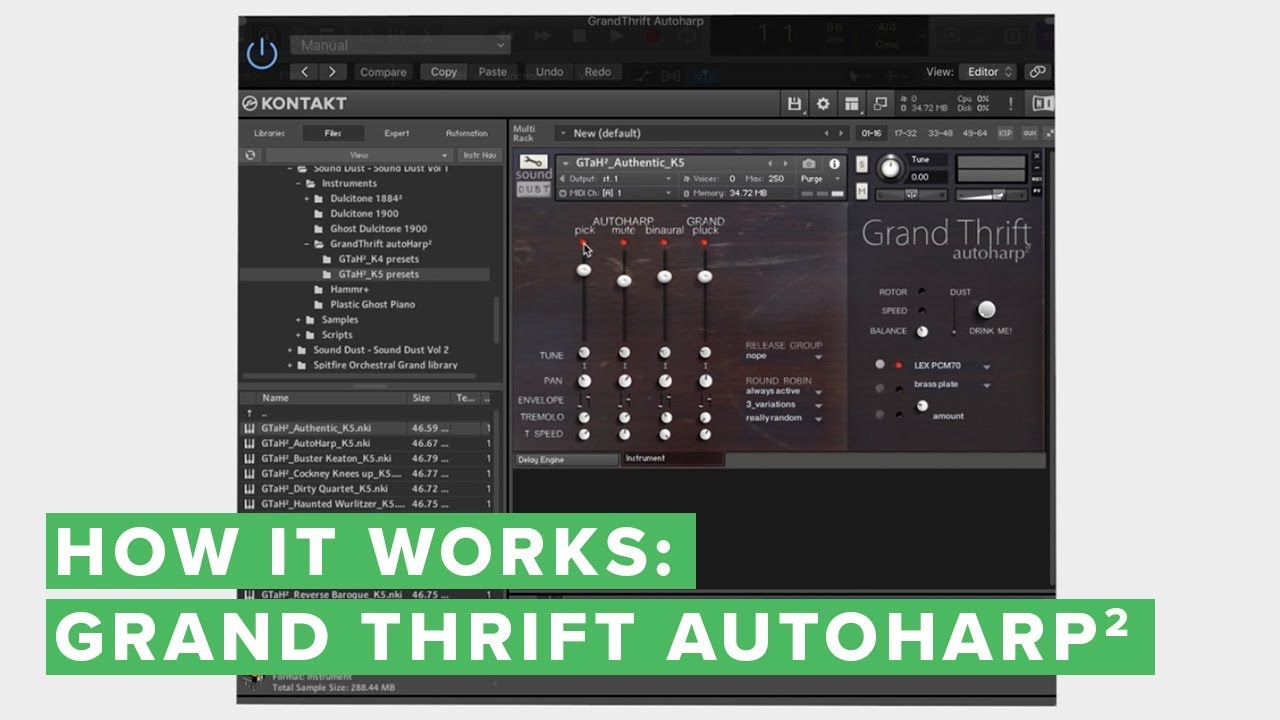This screenshot has width=1280, height=720.
Task: Click the DRINK ME! button
Action: (986, 310)
